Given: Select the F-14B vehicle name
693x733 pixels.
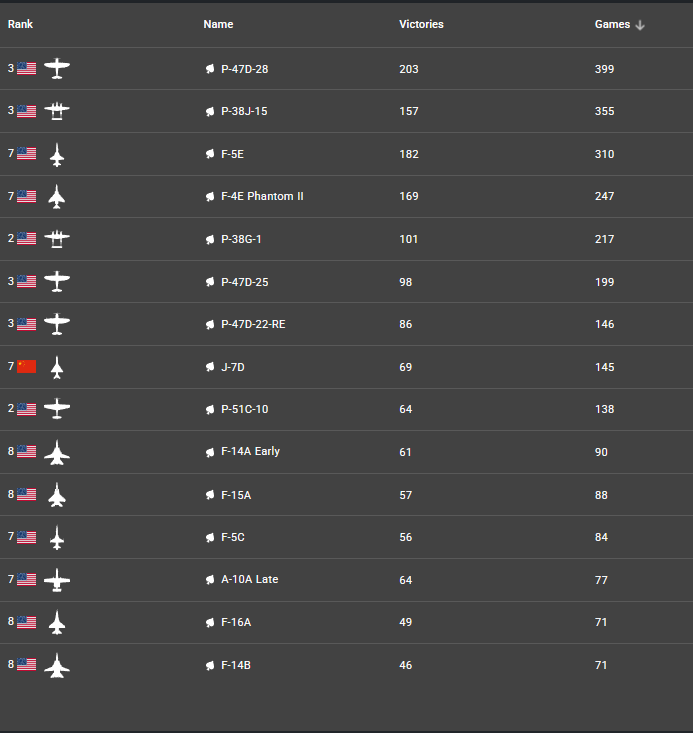Looking at the screenshot, I should (236, 665).
